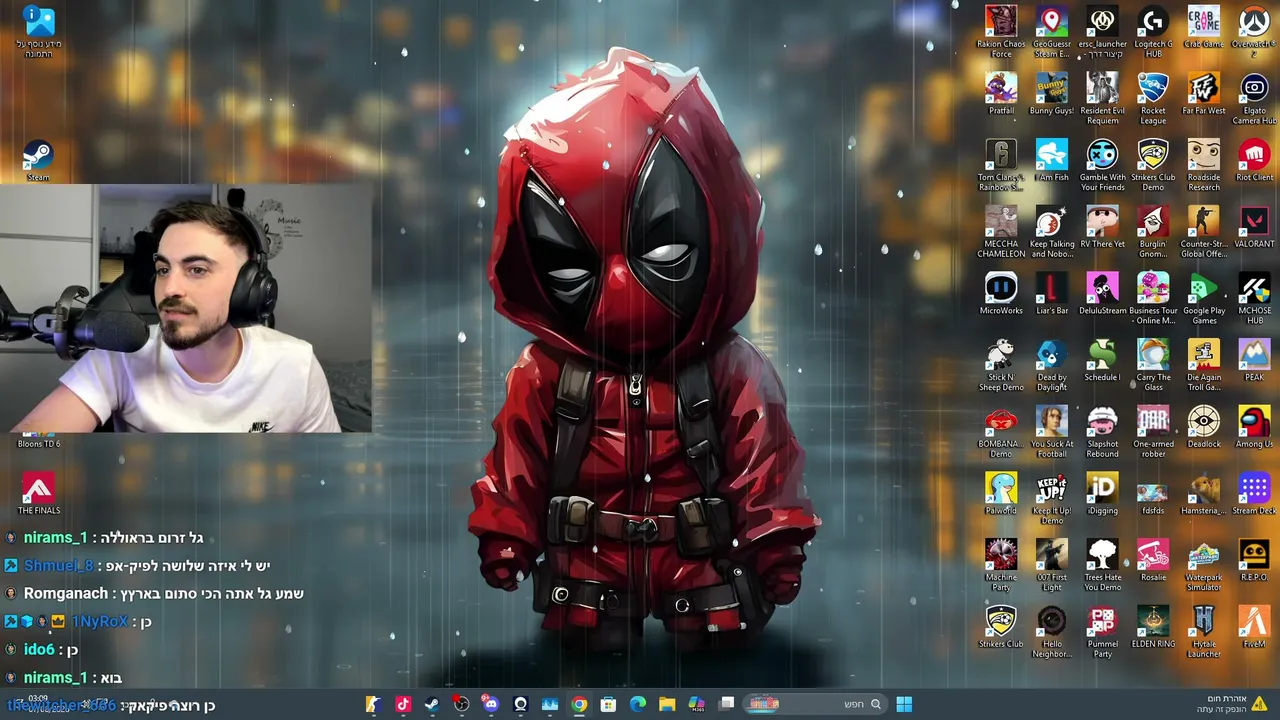The height and width of the screenshot is (720, 1280).
Task: Select the MCHOSE HUB desktop shortcut
Action: click(x=1254, y=299)
